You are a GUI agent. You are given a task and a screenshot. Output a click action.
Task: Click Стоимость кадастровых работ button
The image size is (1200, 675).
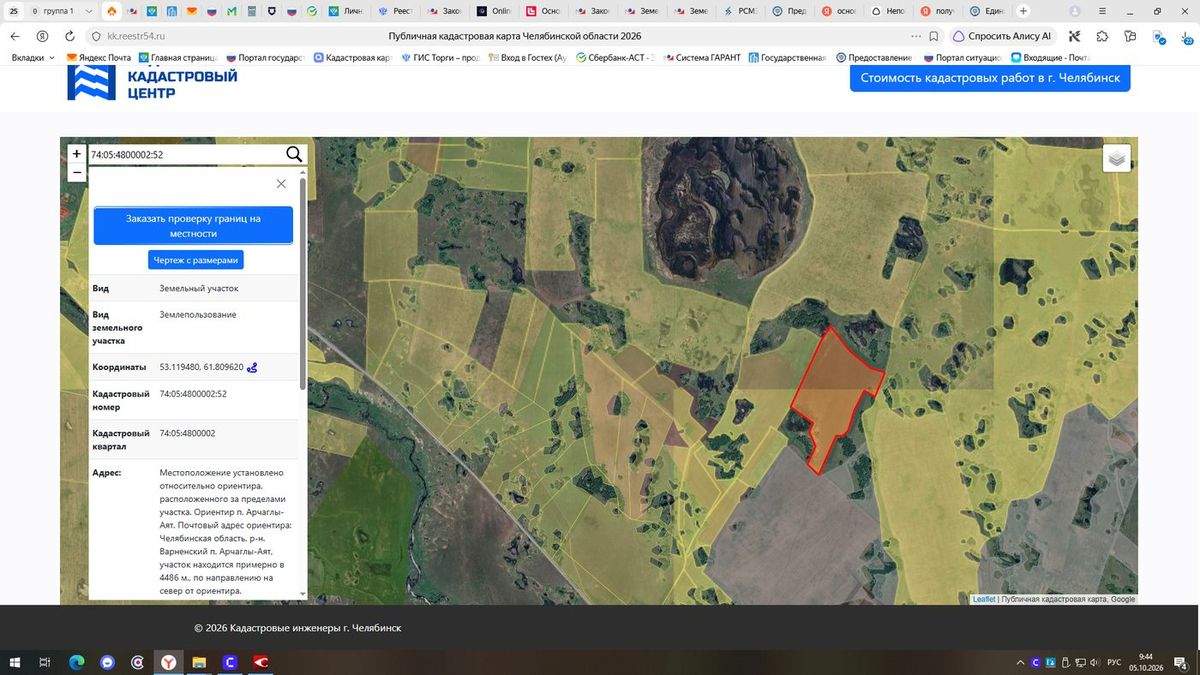[x=990, y=78]
